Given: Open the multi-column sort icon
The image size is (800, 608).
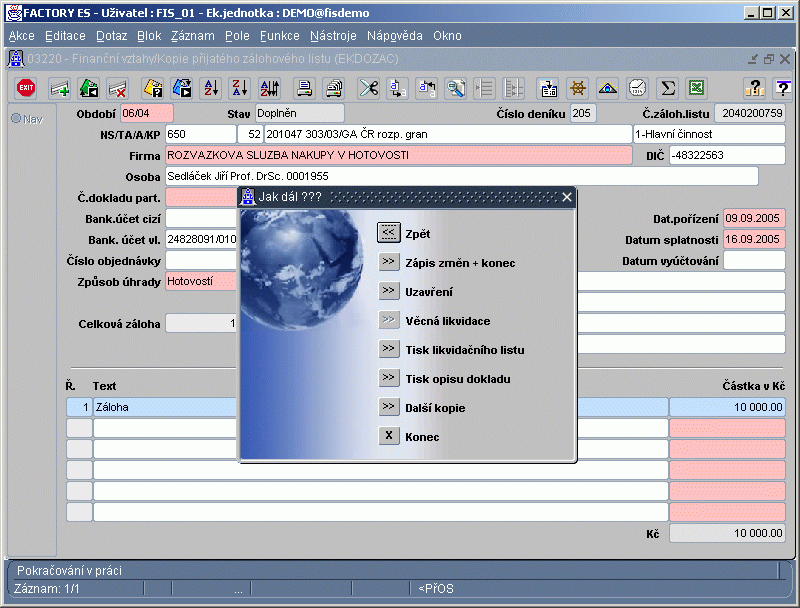Looking at the screenshot, I should (x=269, y=88).
